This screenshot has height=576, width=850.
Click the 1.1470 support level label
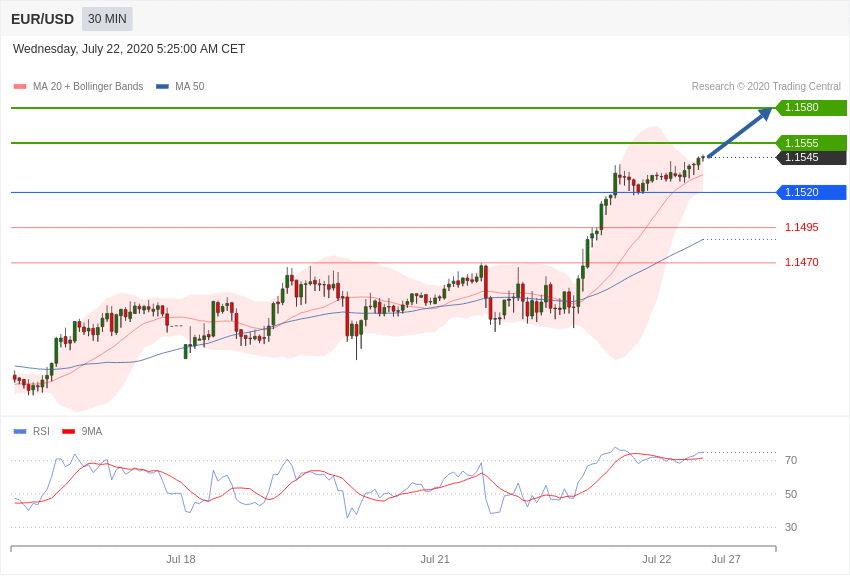(802, 262)
